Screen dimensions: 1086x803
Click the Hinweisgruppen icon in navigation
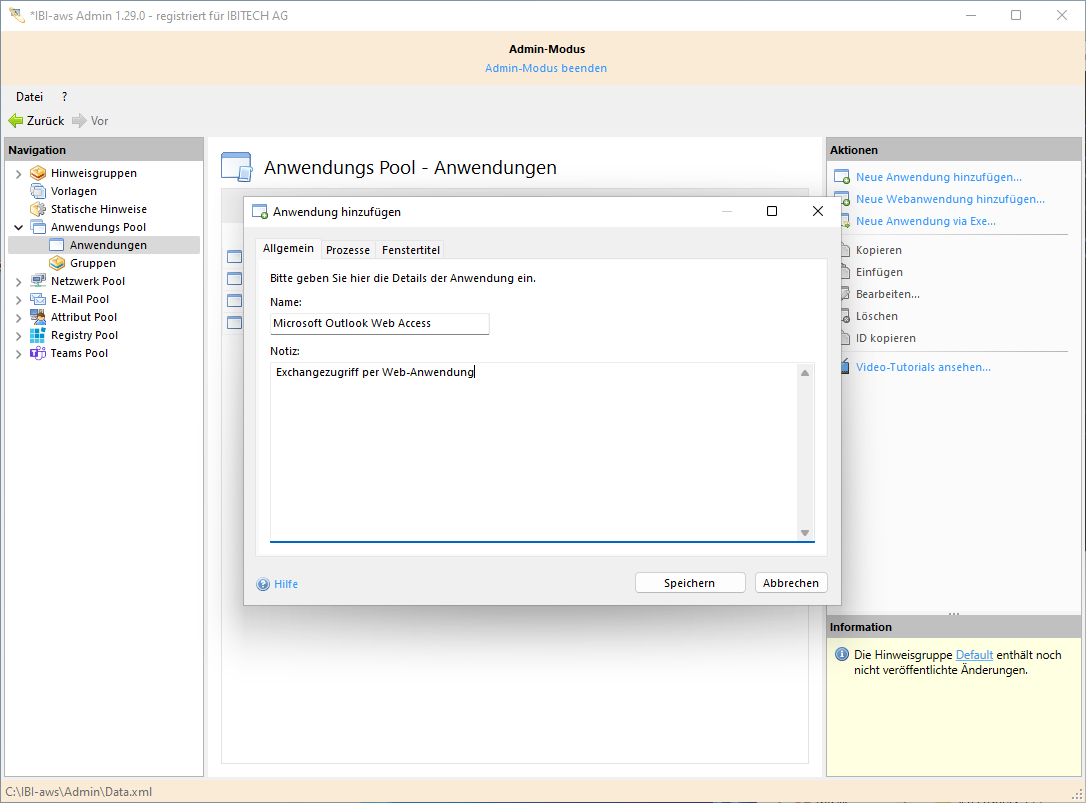(x=38, y=173)
